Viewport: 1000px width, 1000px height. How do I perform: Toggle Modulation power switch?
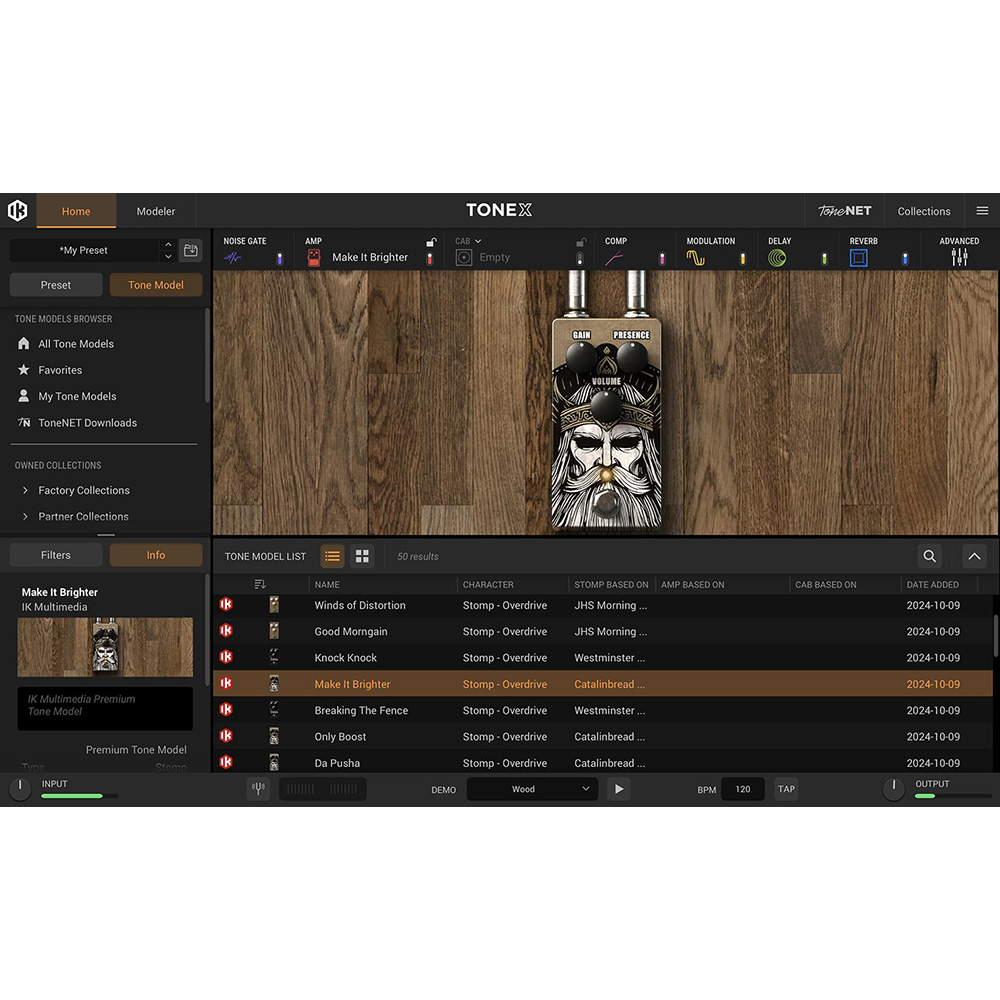[742, 258]
